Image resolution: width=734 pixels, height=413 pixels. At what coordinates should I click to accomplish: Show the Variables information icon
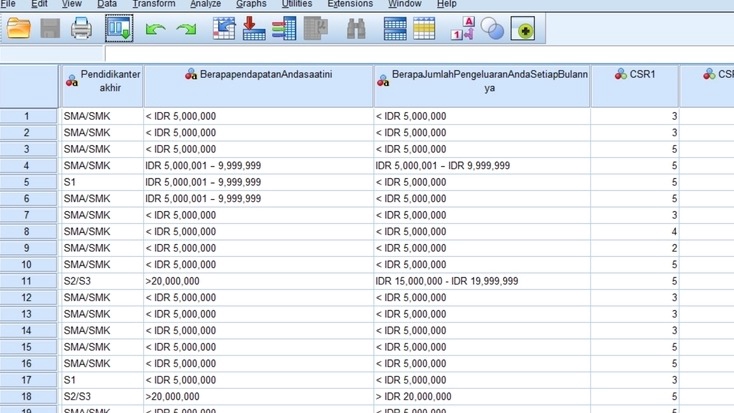pos(284,29)
